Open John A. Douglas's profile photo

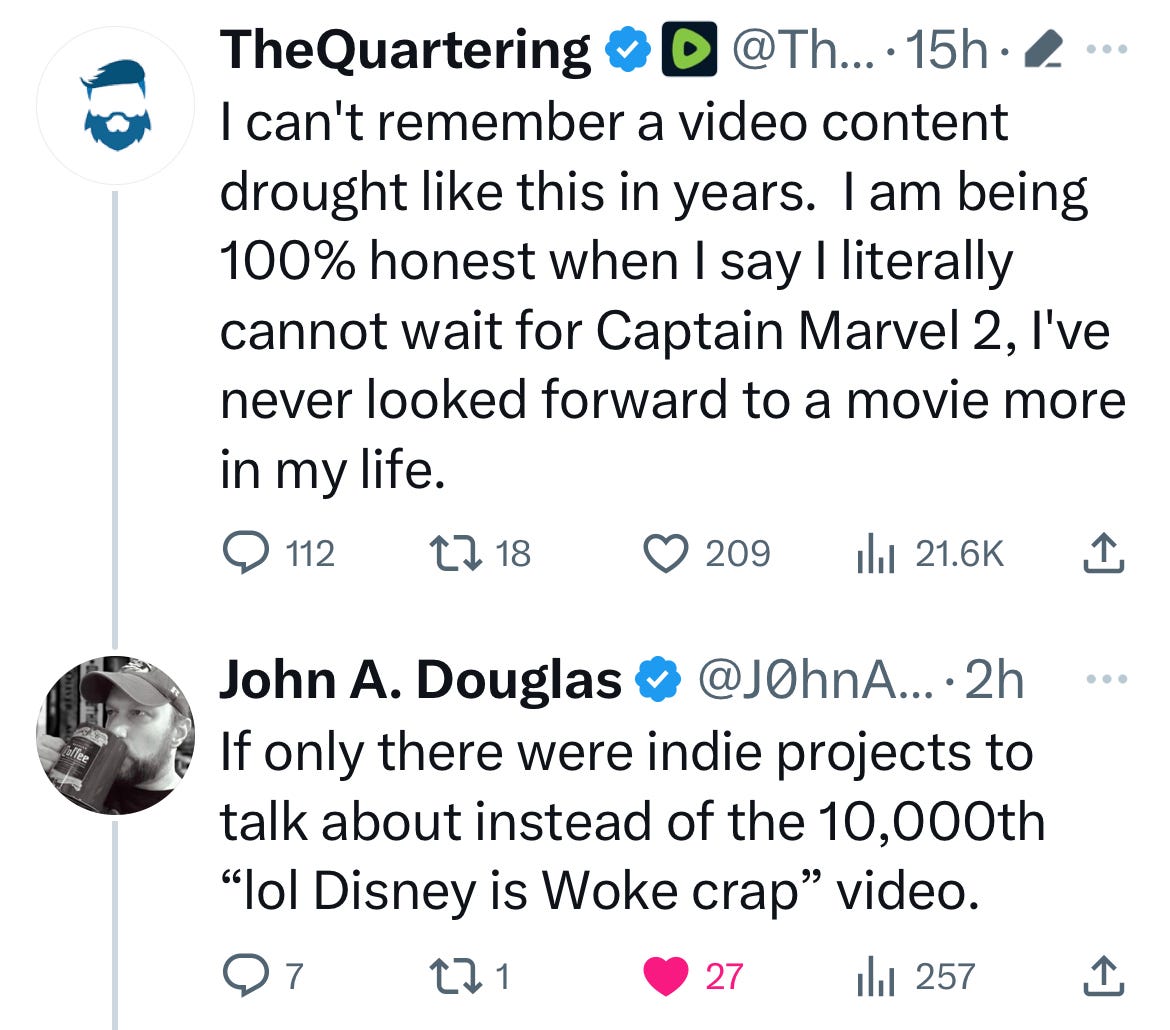(x=116, y=735)
